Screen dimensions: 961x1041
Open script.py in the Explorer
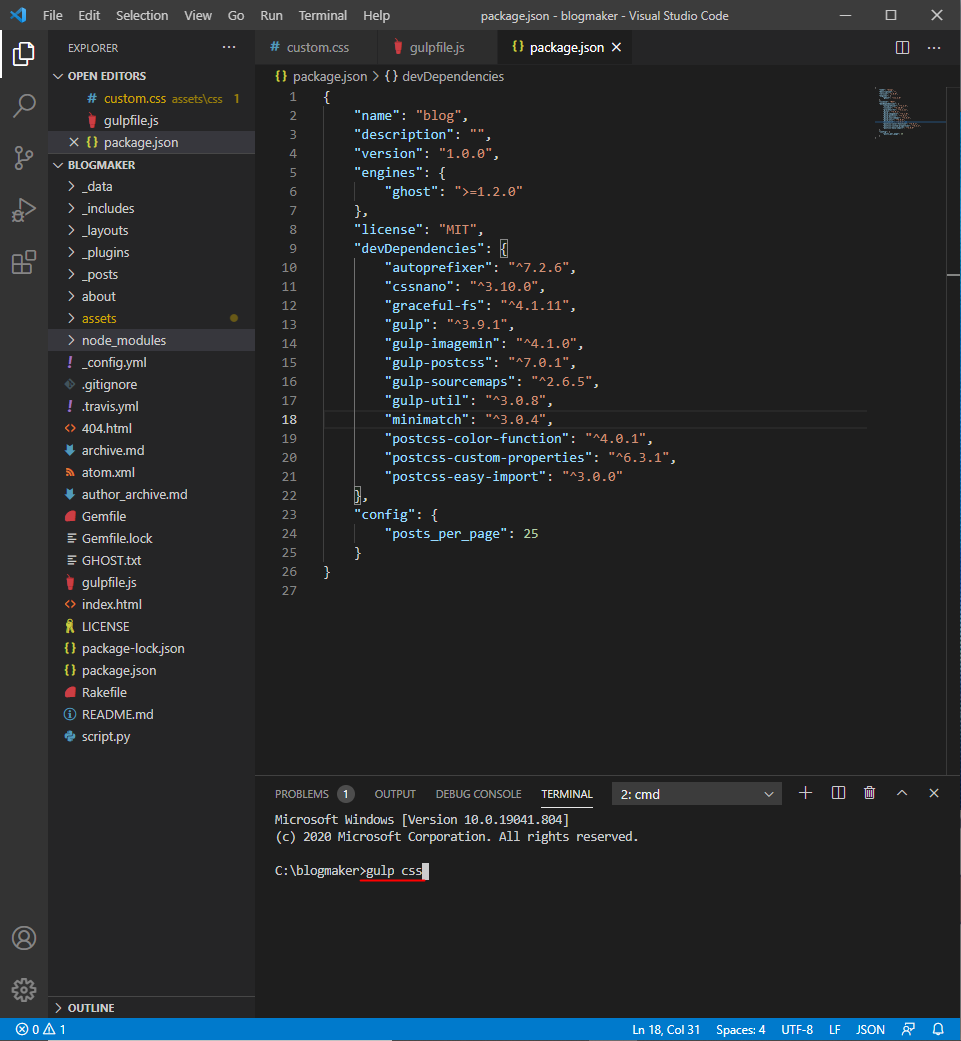click(151, 736)
